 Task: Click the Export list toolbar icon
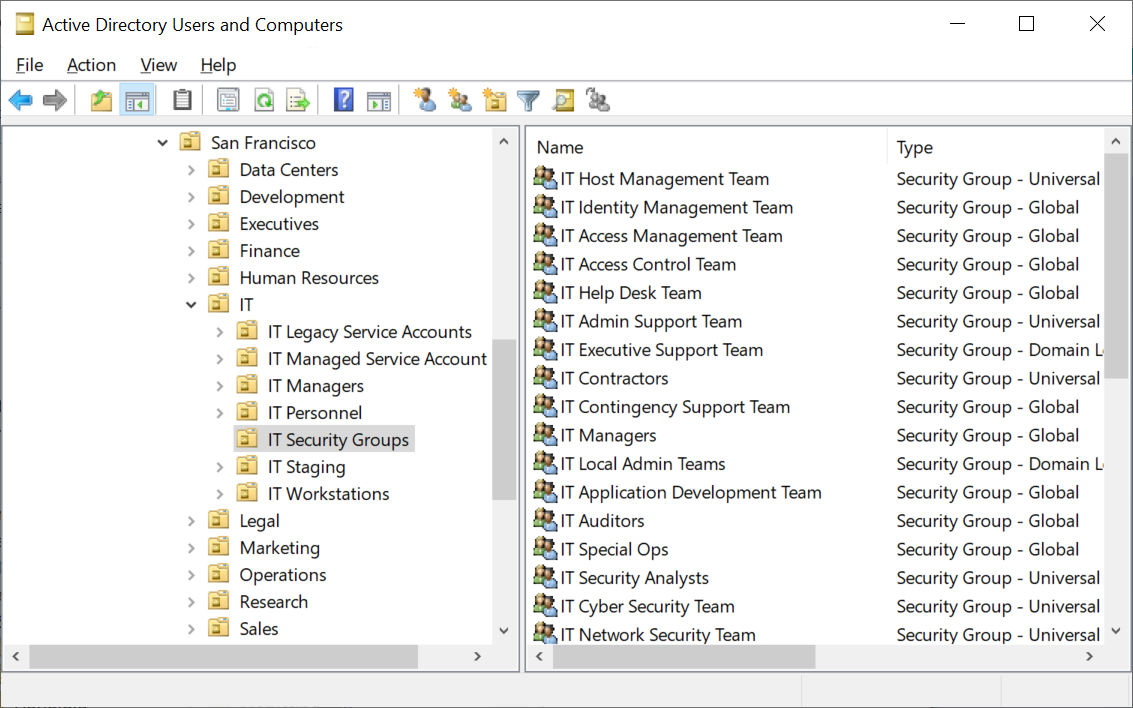[298, 100]
